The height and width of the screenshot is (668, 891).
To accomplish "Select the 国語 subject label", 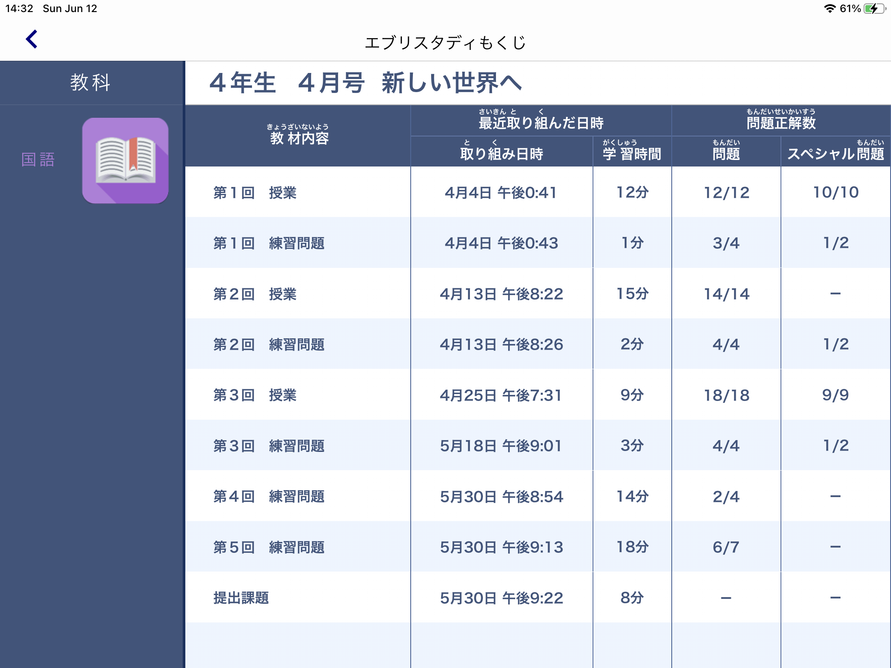I will pyautogui.click(x=39, y=160).
